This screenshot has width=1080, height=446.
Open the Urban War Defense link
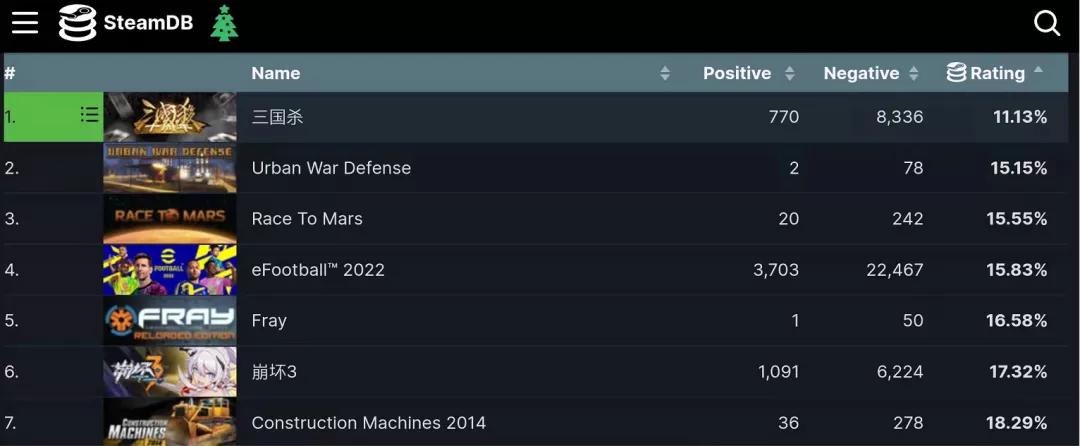point(331,168)
